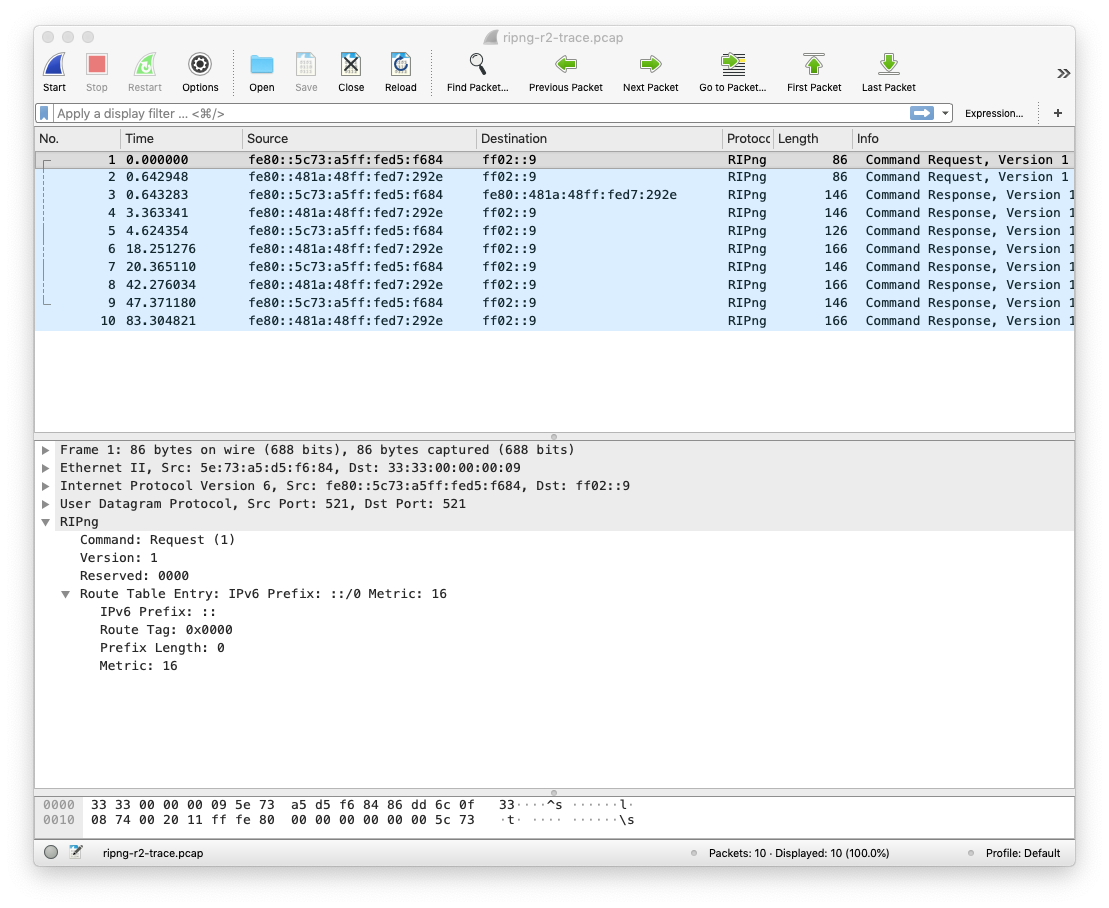Sort by Protocol column header
The height and width of the screenshot is (908, 1109).
pyautogui.click(x=748, y=139)
